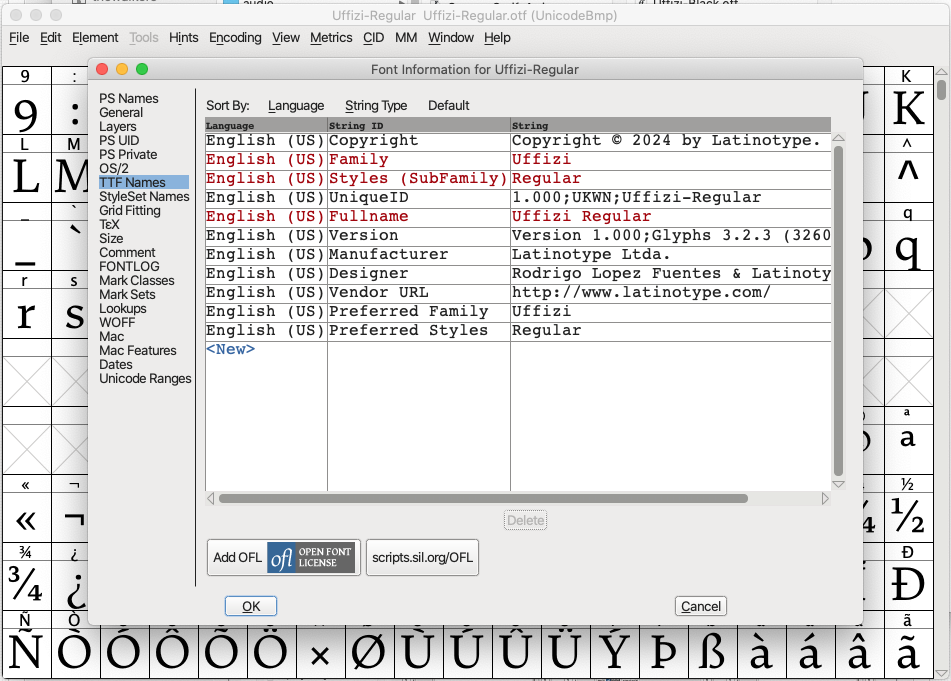
Task: Select Unicode Ranges section
Action: point(145,378)
